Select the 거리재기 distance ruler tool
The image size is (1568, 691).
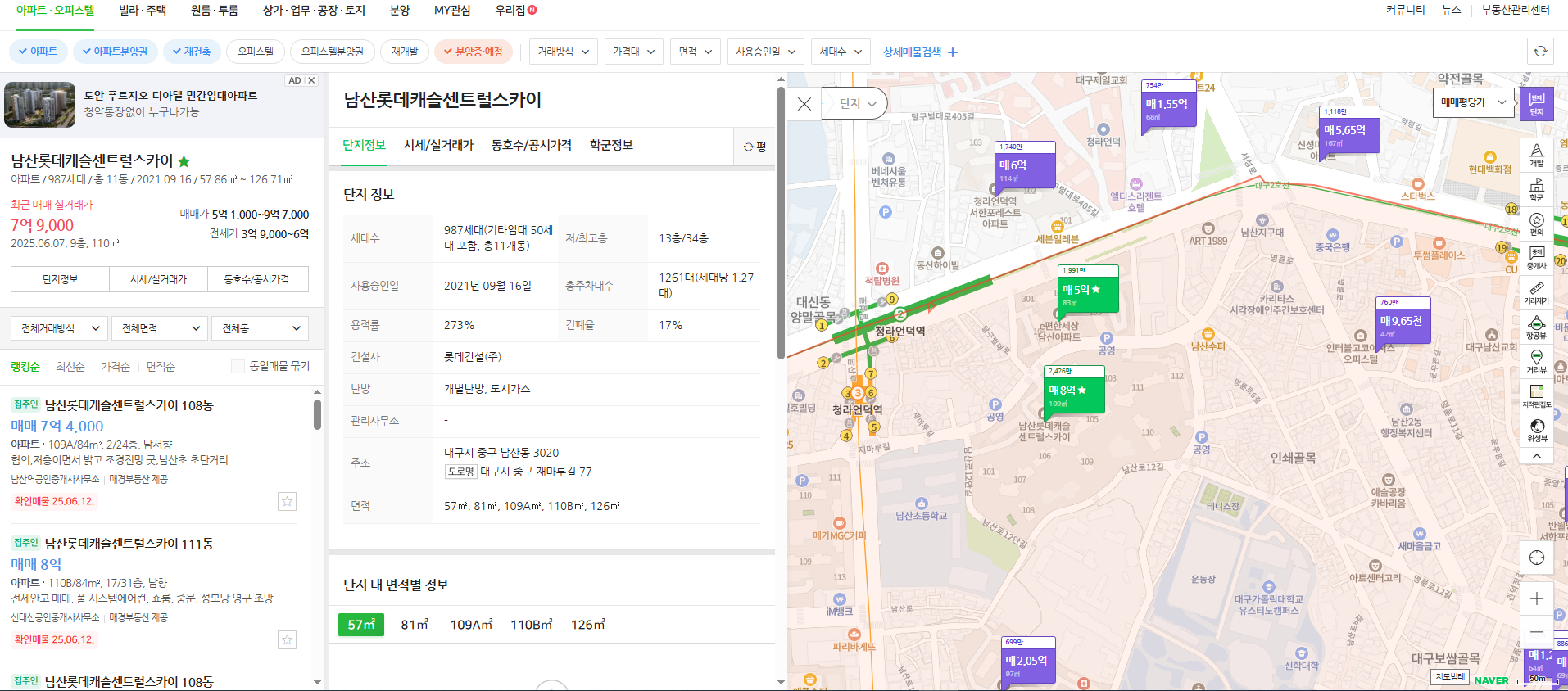click(x=1536, y=292)
